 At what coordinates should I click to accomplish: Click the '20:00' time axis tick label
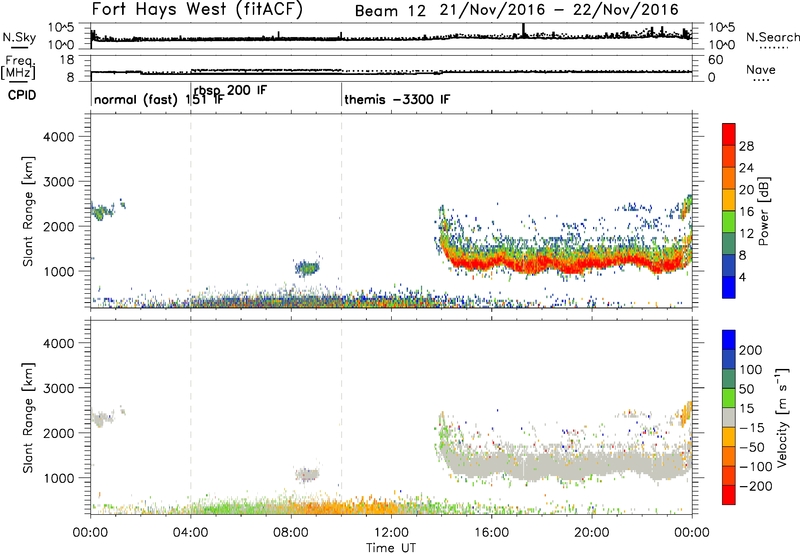pyautogui.click(x=591, y=533)
